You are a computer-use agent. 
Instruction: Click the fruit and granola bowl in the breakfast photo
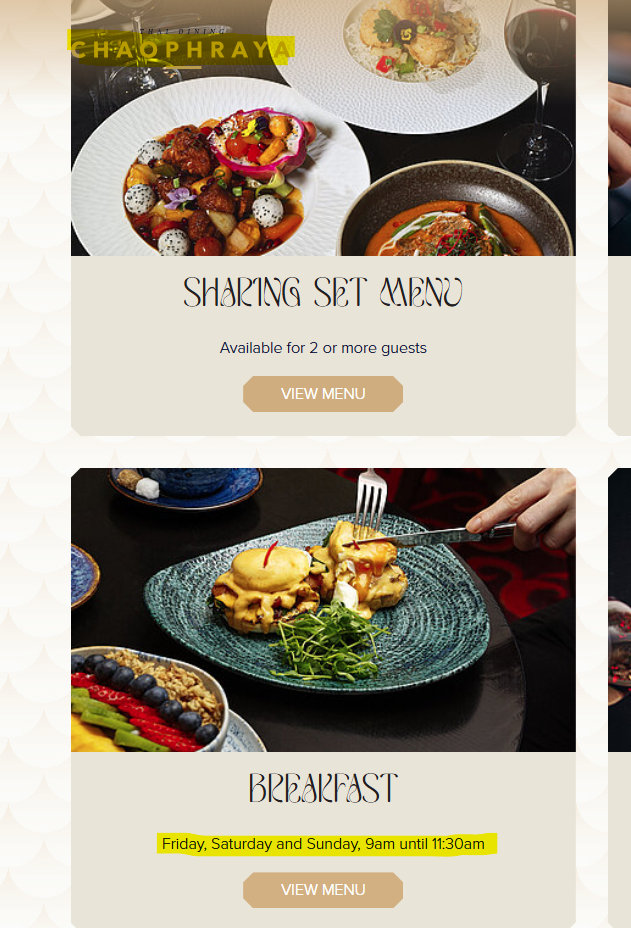coord(148,698)
